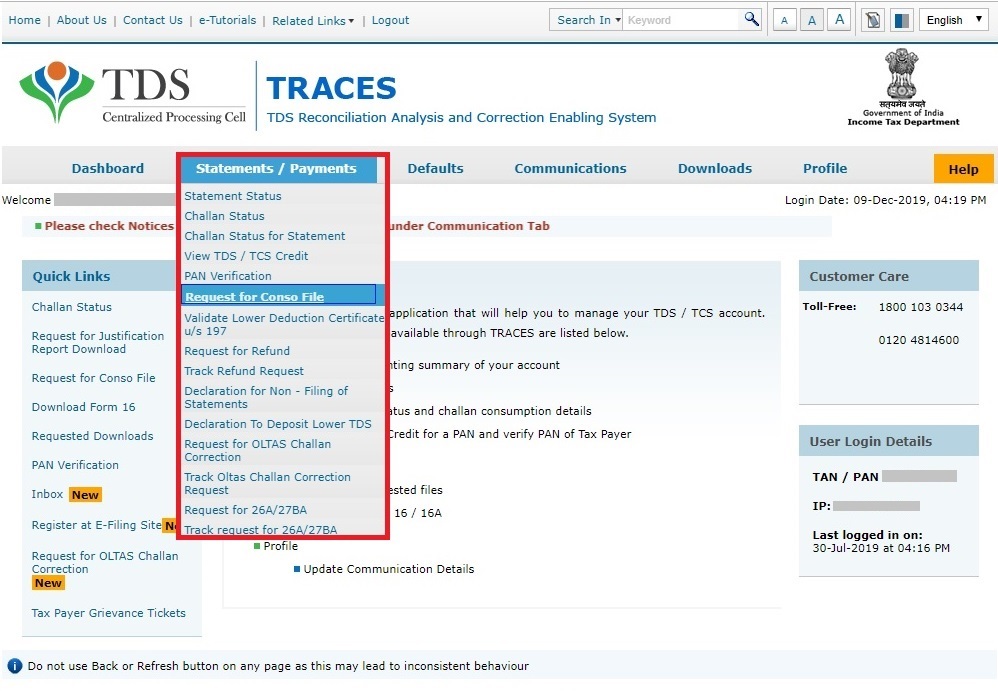Viewport: 998px width, 691px height.
Task: Open Download Form 16 quick link
Action: tap(83, 407)
